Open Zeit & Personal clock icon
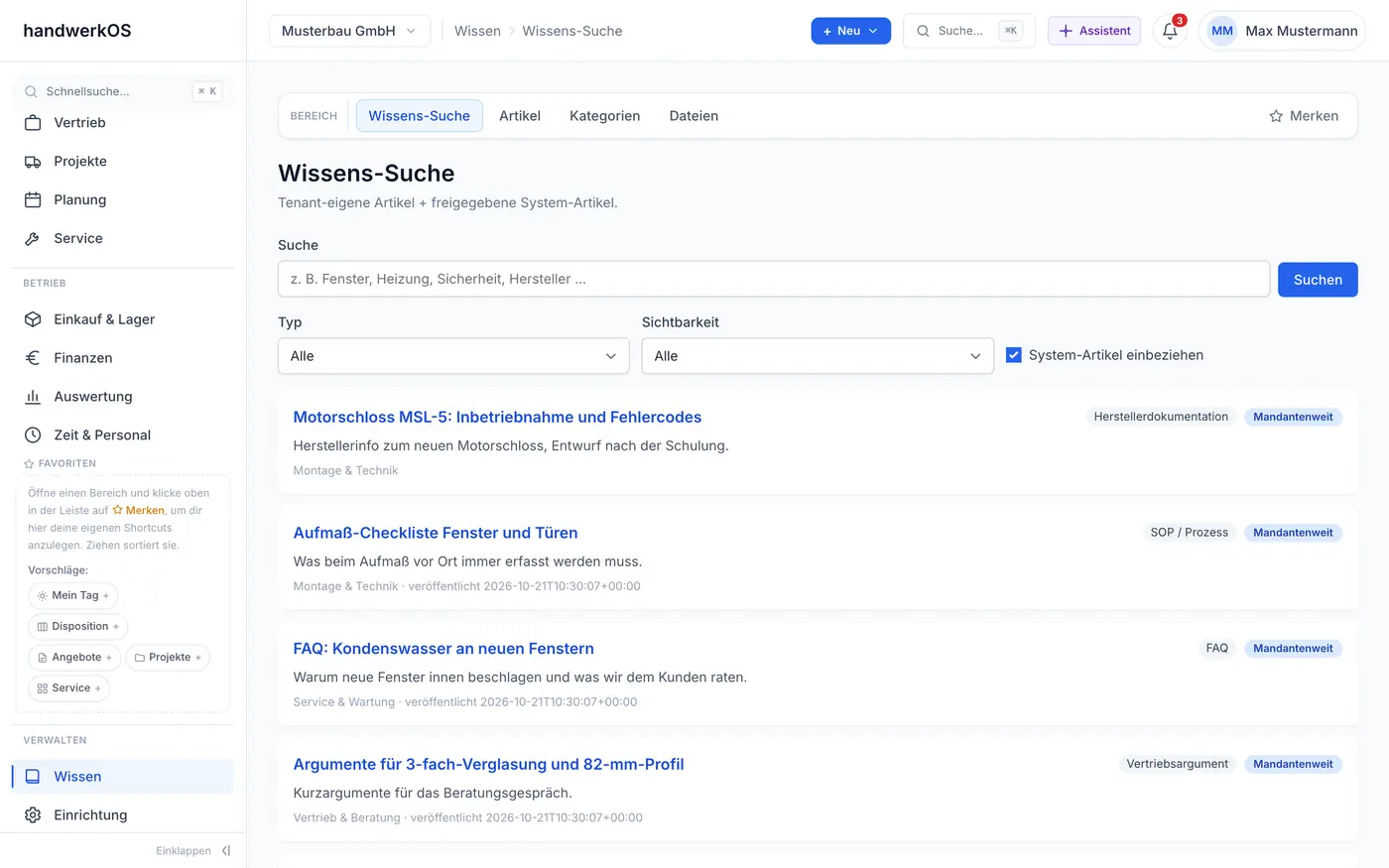The width and height of the screenshot is (1389, 868). (x=33, y=435)
